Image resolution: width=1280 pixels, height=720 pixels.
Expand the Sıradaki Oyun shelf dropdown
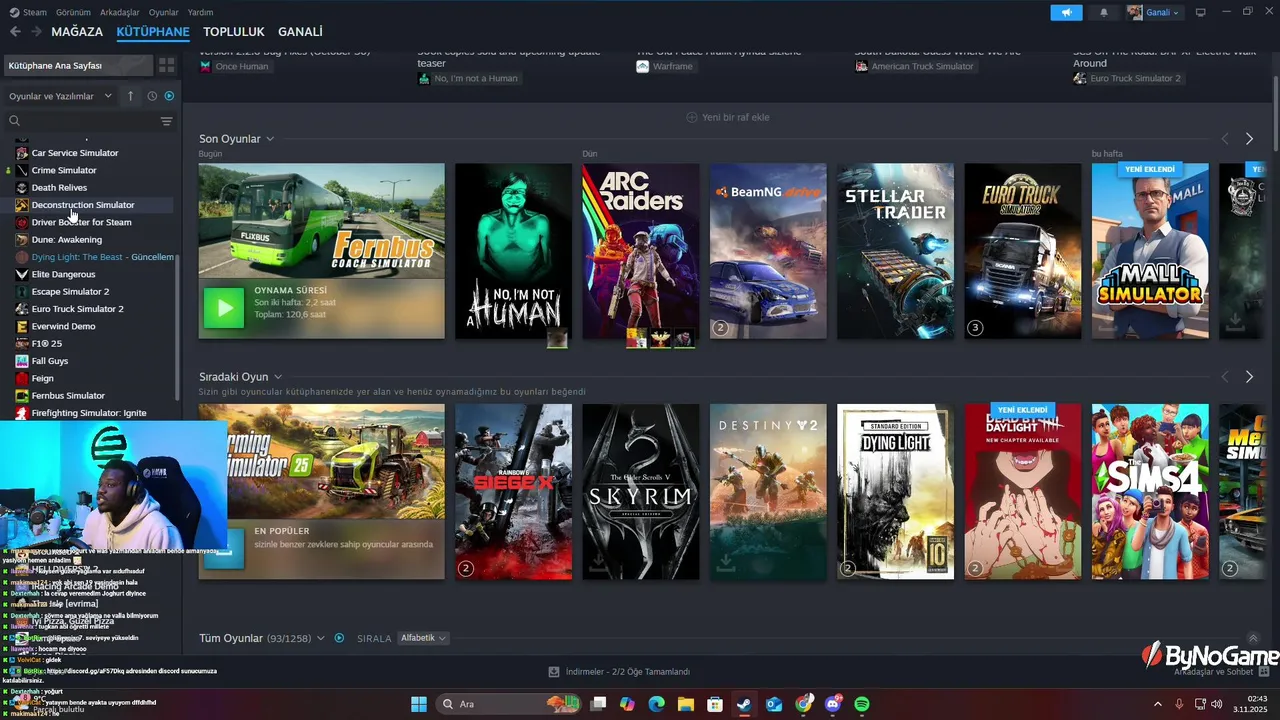[278, 377]
